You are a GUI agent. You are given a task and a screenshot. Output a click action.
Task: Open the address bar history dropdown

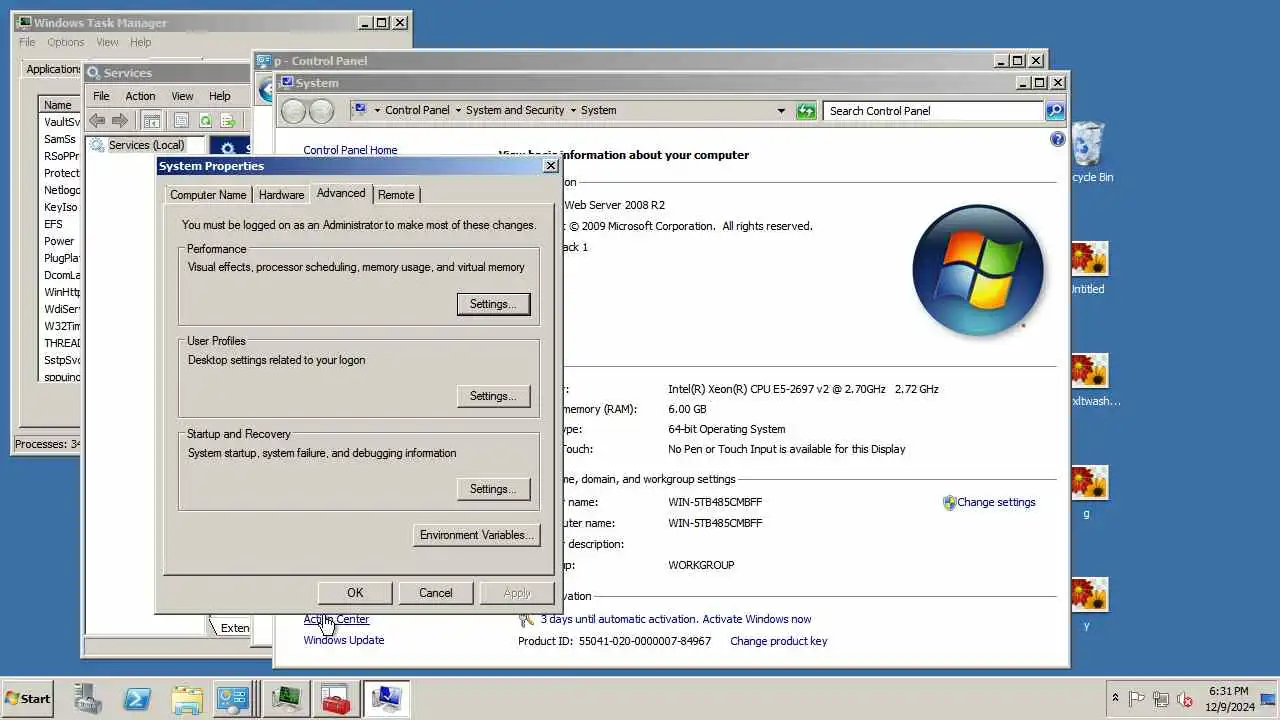(781, 111)
